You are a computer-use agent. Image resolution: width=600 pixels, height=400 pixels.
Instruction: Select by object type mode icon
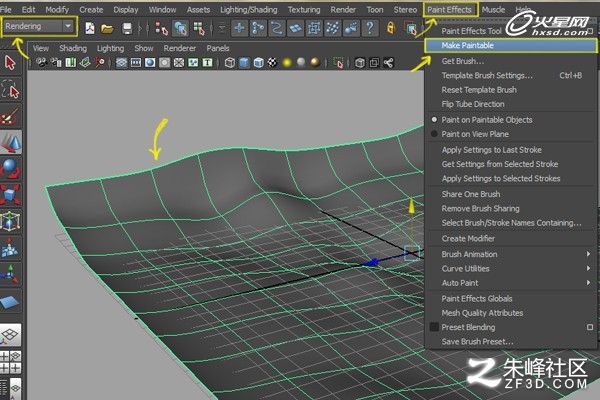pyautogui.click(x=180, y=28)
